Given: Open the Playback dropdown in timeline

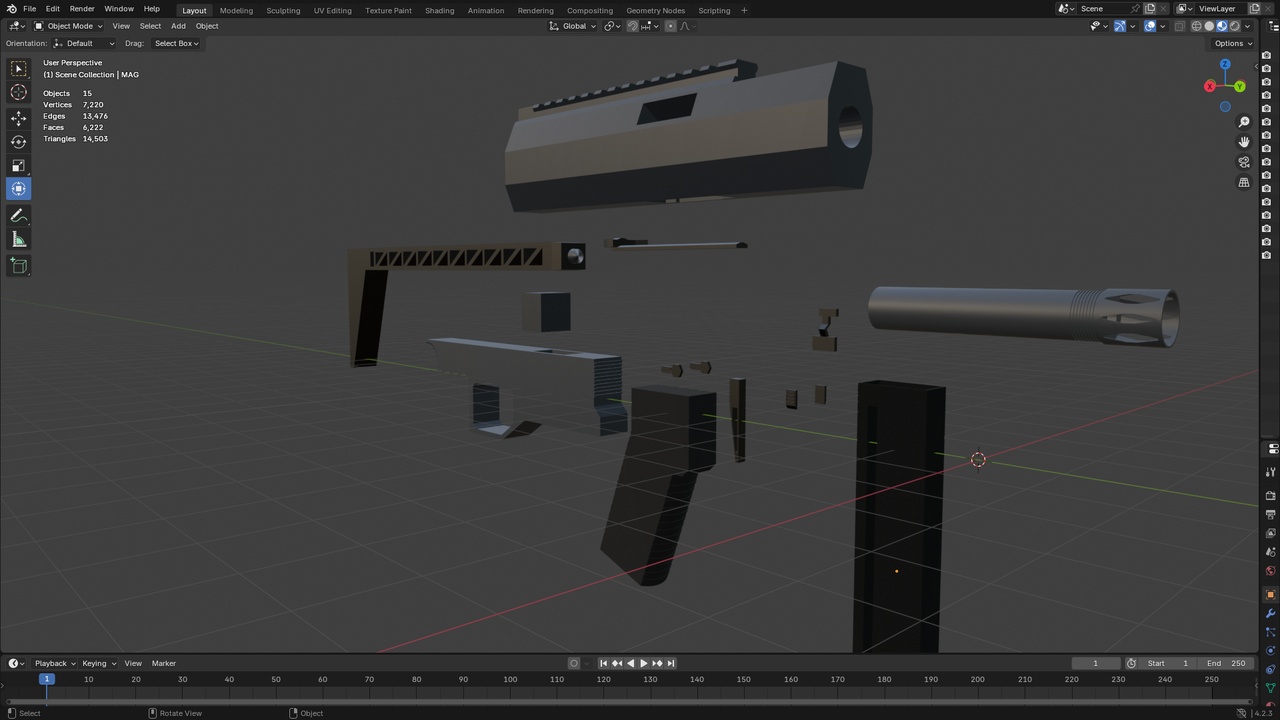Looking at the screenshot, I should 55,663.
